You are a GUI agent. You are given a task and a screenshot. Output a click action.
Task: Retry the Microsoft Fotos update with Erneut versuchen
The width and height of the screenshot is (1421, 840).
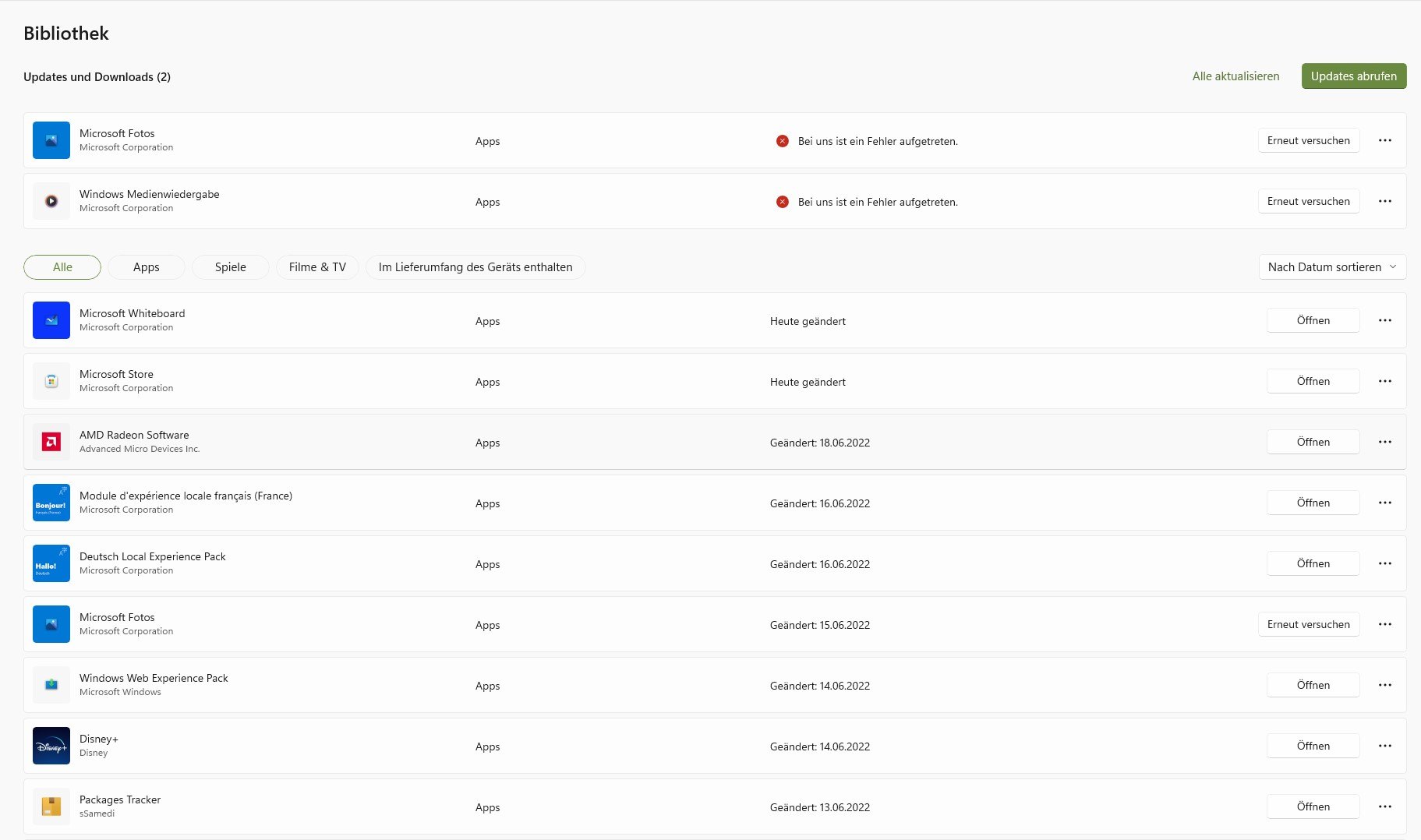click(x=1309, y=140)
